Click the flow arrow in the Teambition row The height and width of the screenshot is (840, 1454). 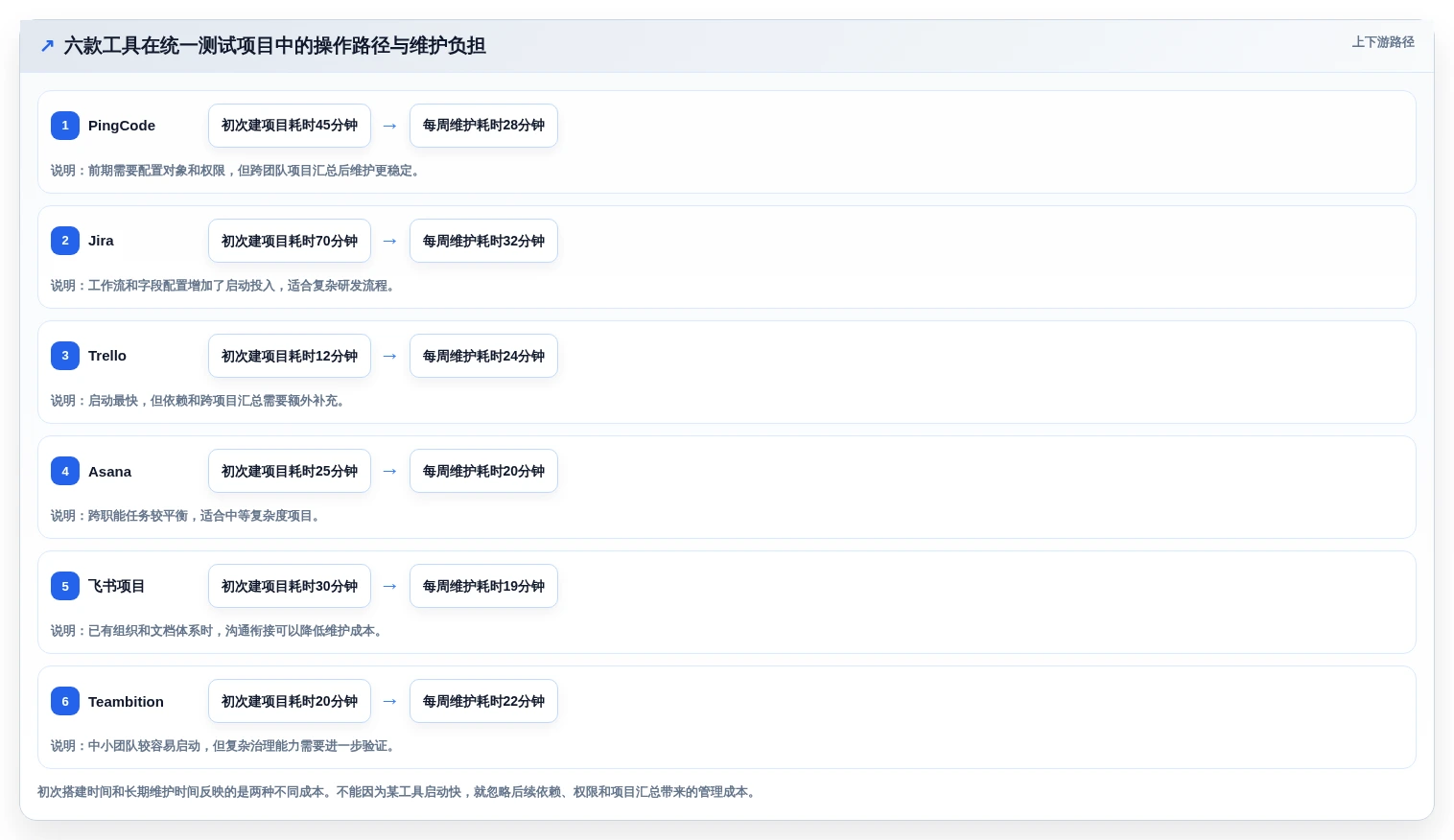[x=390, y=701]
